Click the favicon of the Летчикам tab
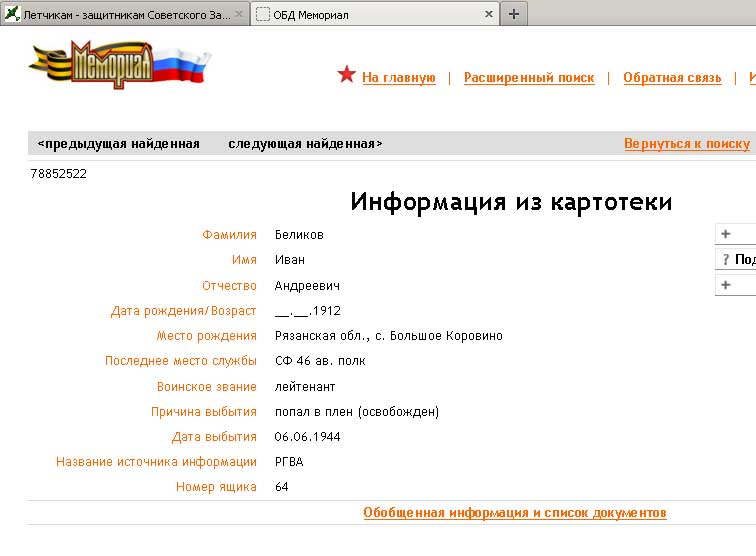Screen dimensions: 756x556 13,14
